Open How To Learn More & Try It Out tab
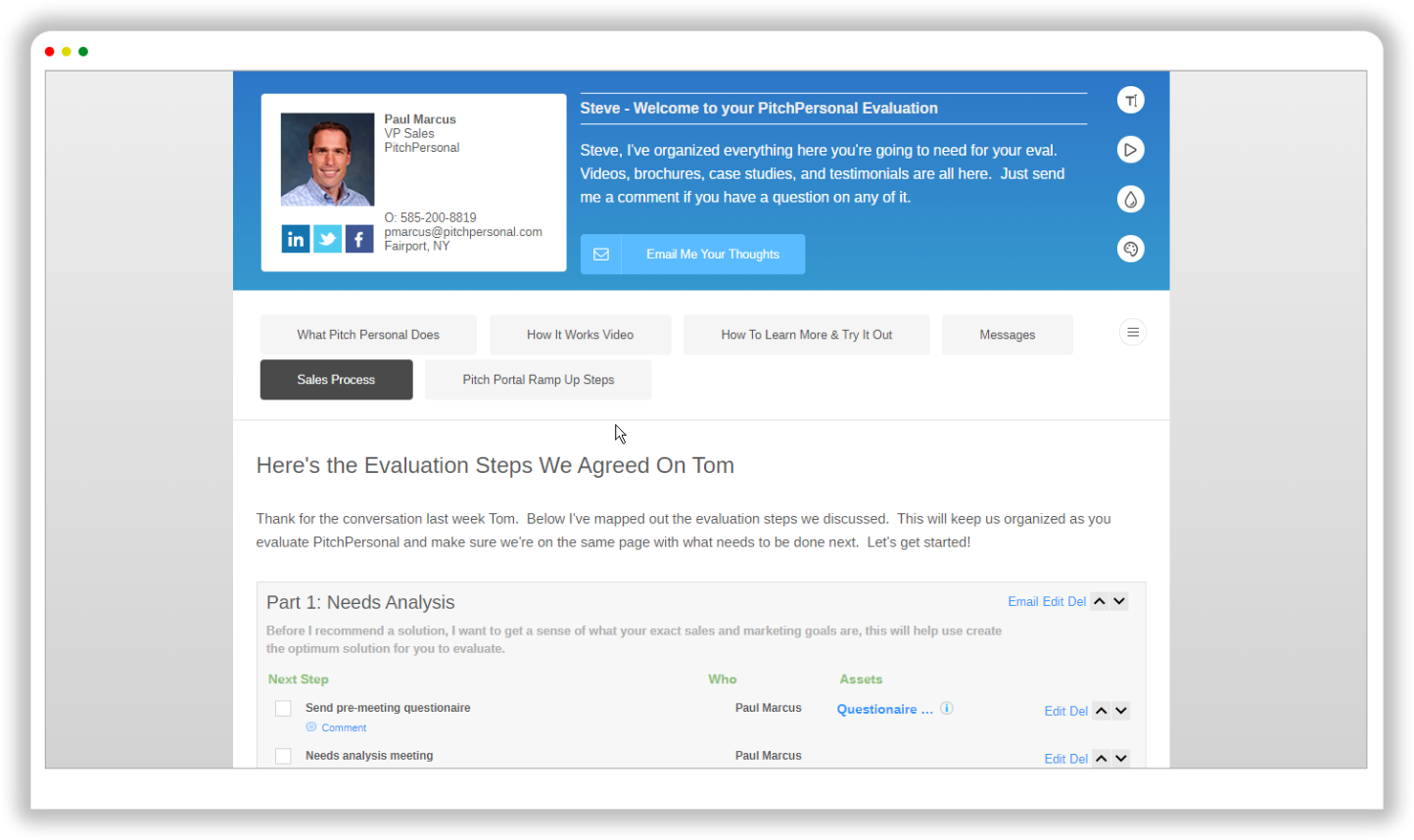Screen dimensions: 1414x840 click(806, 335)
